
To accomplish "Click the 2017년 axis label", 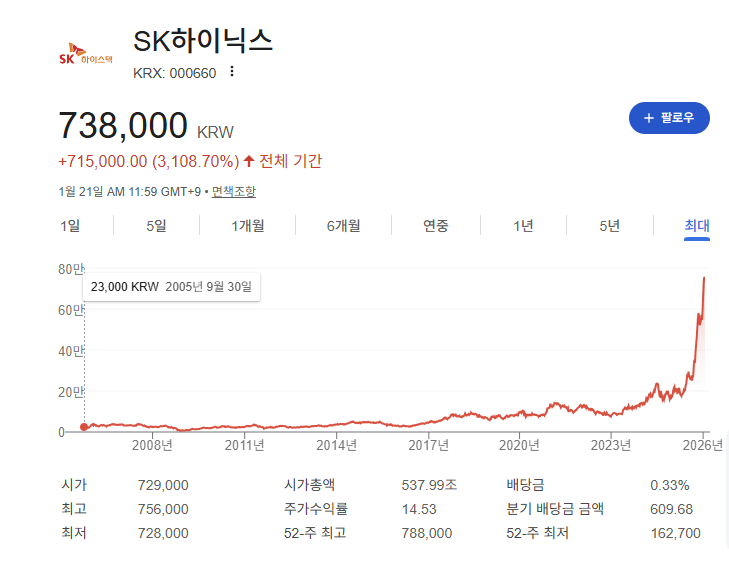I will (428, 445).
